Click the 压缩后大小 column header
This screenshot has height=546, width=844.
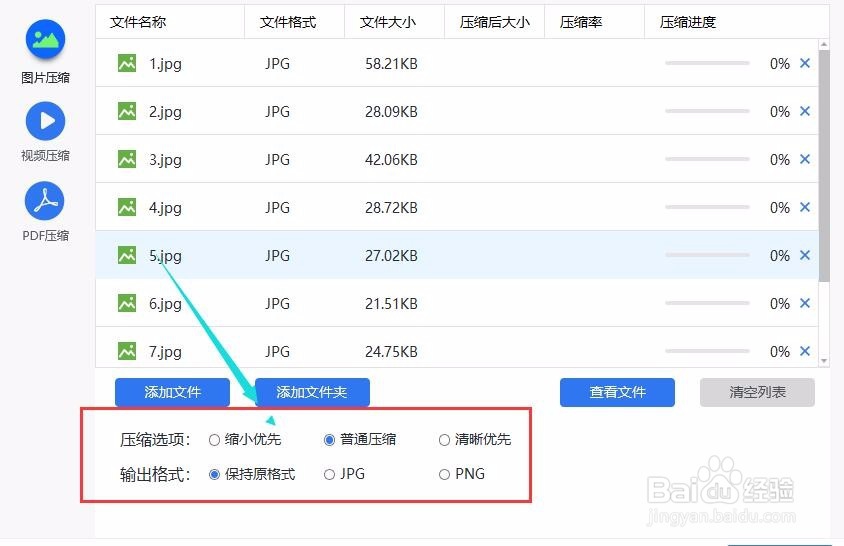click(495, 22)
